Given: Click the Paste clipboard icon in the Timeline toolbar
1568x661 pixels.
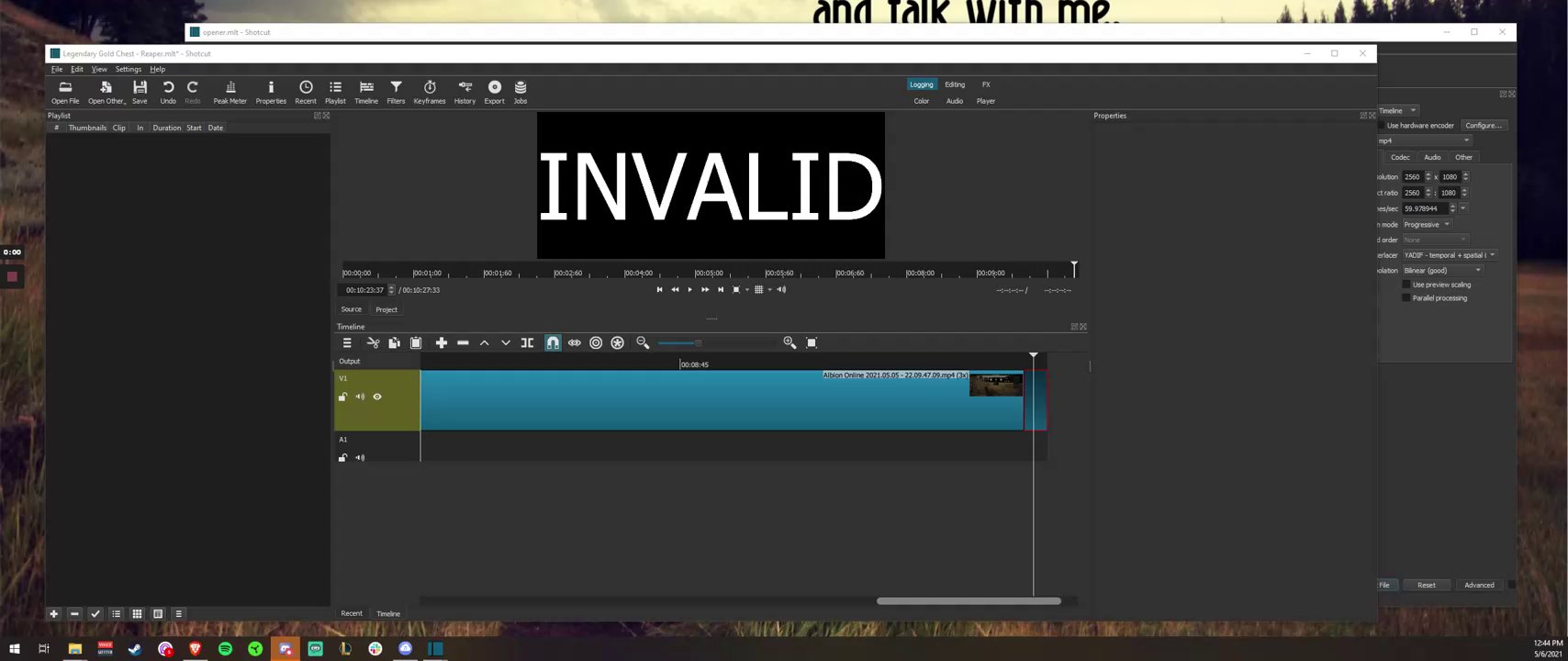Looking at the screenshot, I should coord(416,342).
